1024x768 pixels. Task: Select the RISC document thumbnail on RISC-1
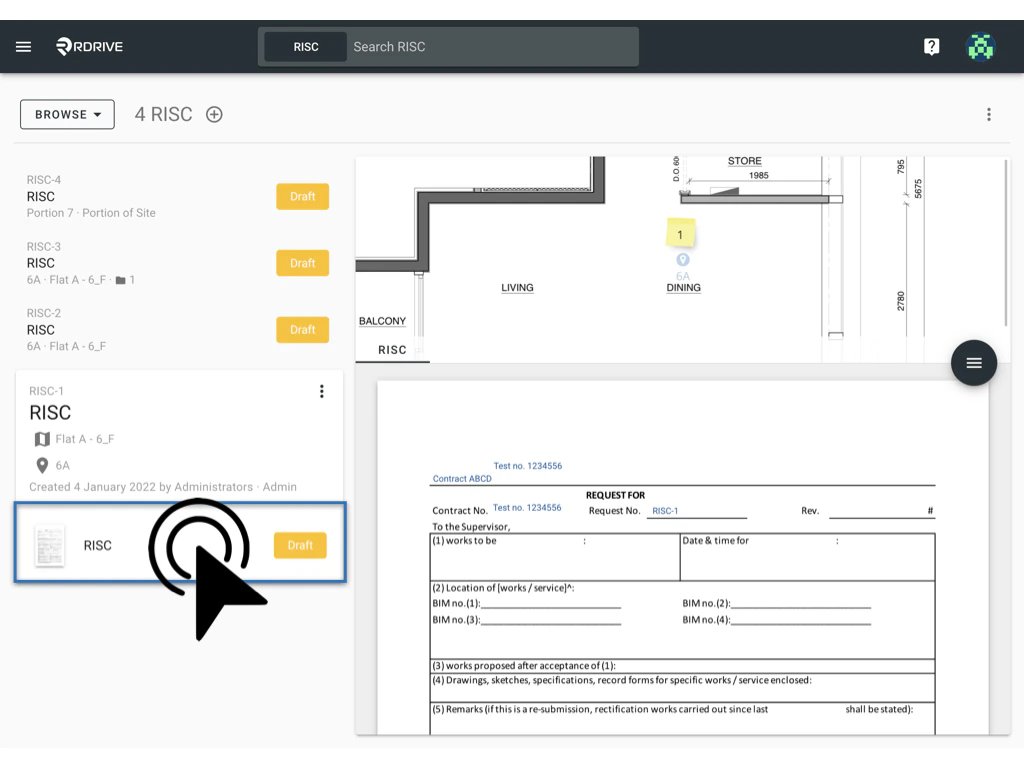(x=49, y=545)
